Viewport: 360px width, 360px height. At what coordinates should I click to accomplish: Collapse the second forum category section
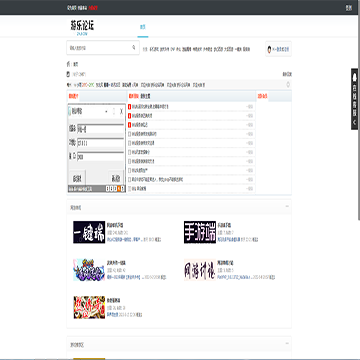point(287,344)
